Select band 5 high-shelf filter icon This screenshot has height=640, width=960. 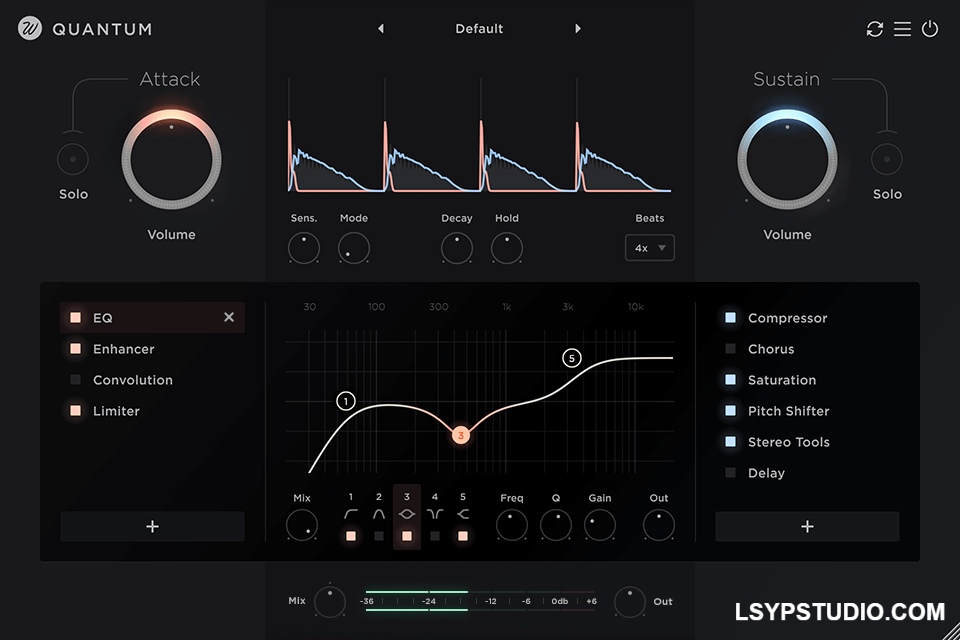463,514
